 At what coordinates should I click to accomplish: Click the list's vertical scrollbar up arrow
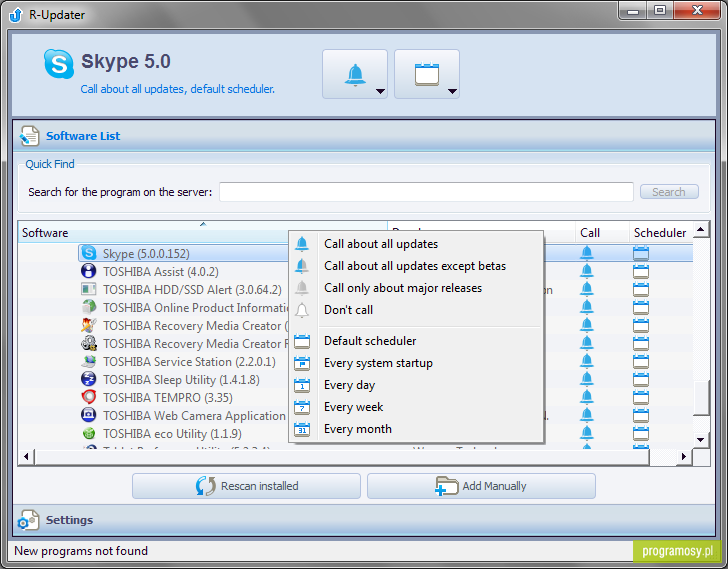click(x=701, y=229)
